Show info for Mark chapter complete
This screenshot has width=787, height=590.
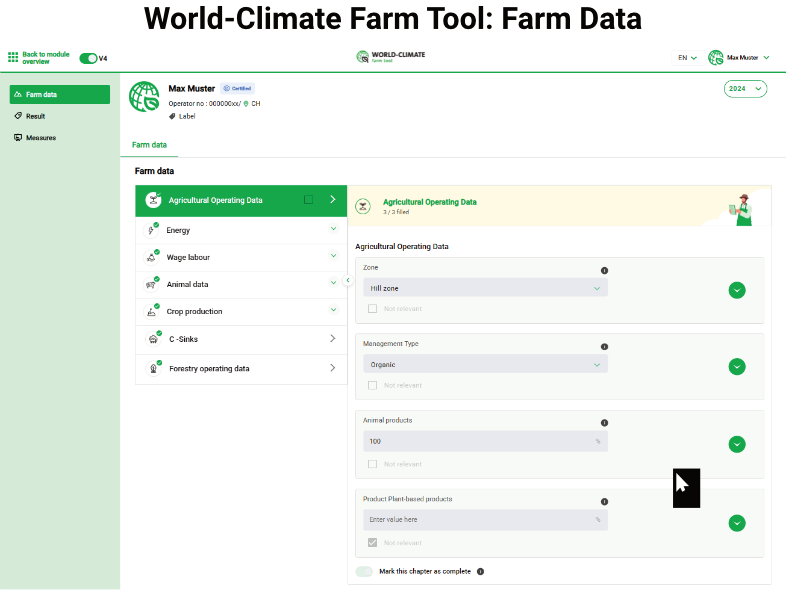pyautogui.click(x=480, y=571)
